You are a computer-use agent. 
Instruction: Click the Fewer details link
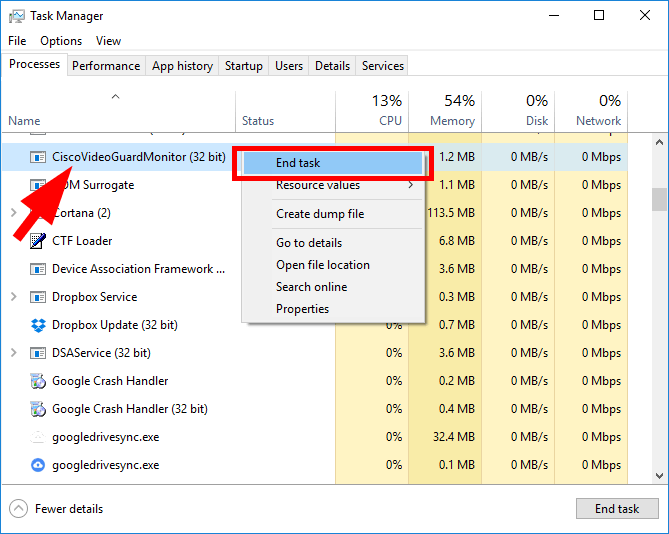(69, 509)
